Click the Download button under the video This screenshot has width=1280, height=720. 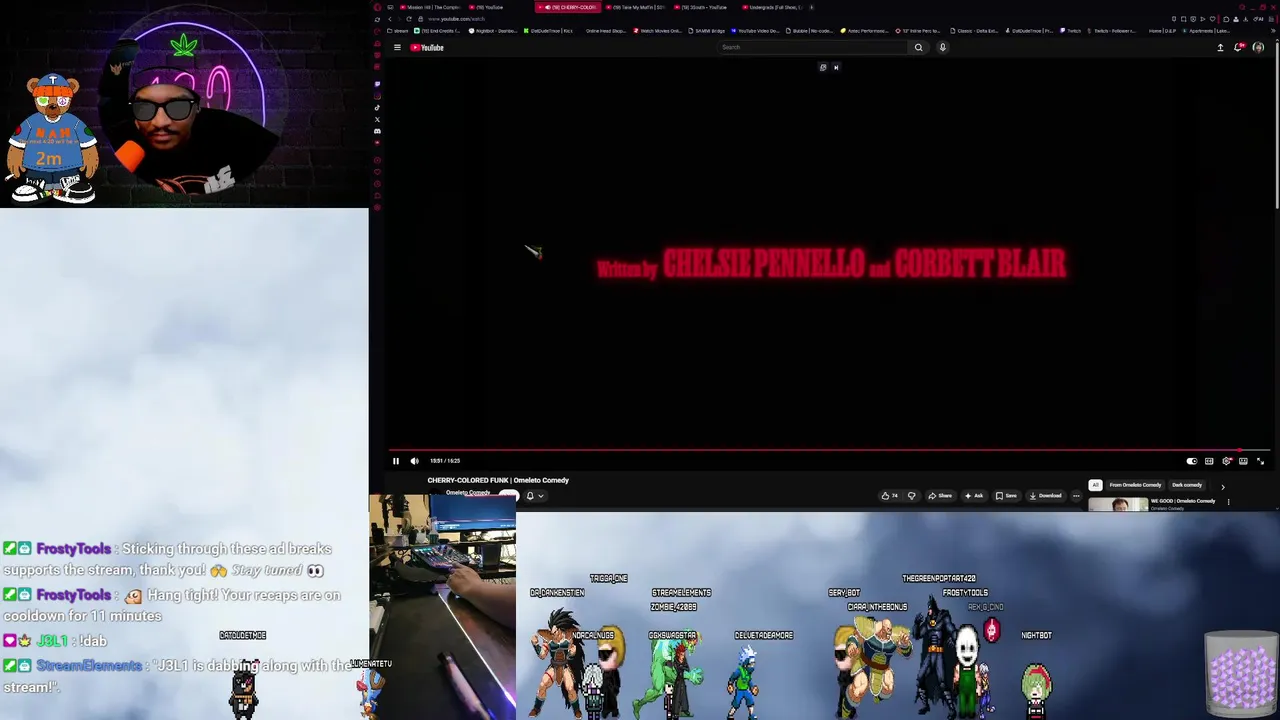(x=1045, y=496)
